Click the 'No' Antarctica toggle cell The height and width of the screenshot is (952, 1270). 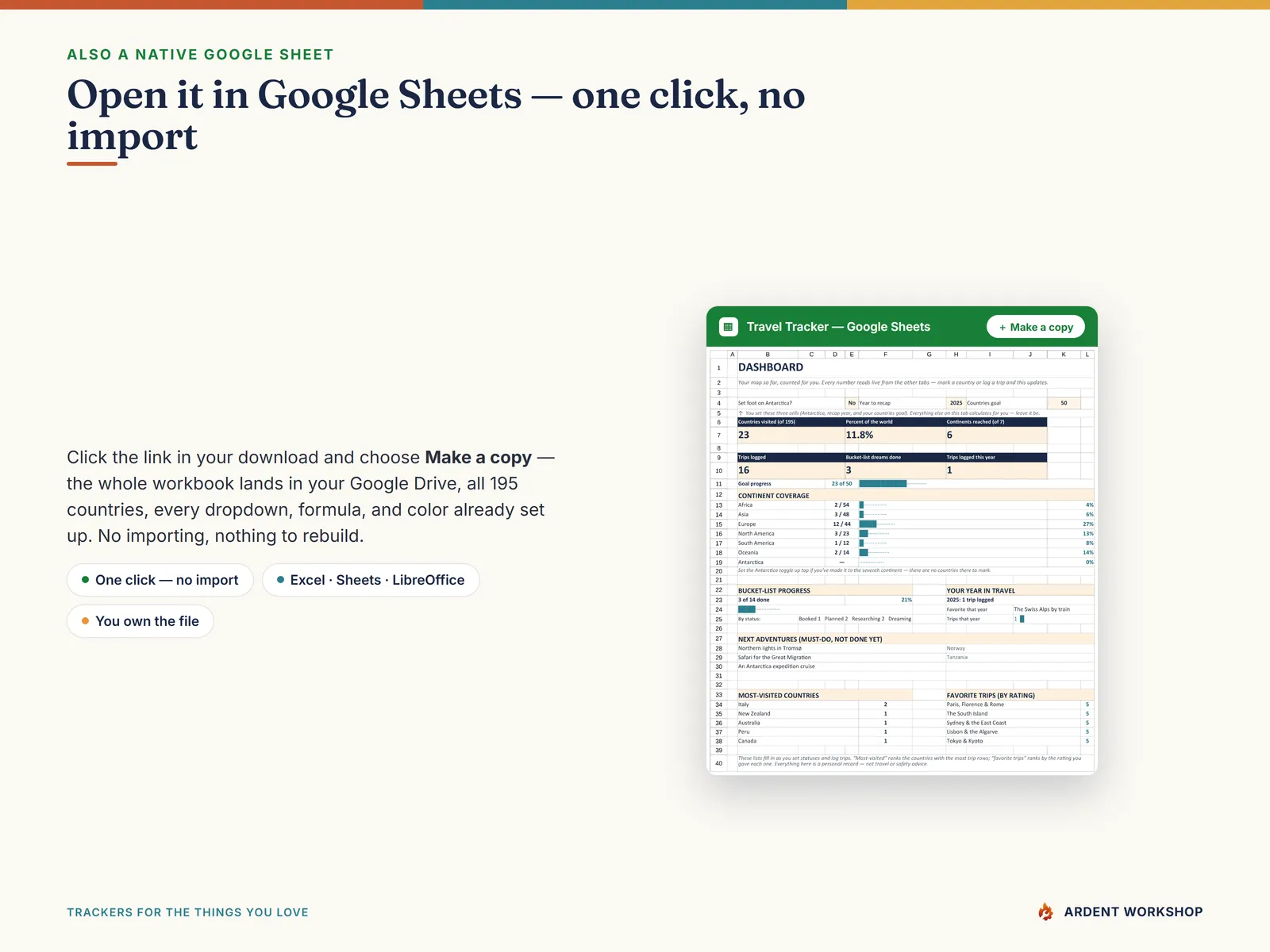point(852,403)
